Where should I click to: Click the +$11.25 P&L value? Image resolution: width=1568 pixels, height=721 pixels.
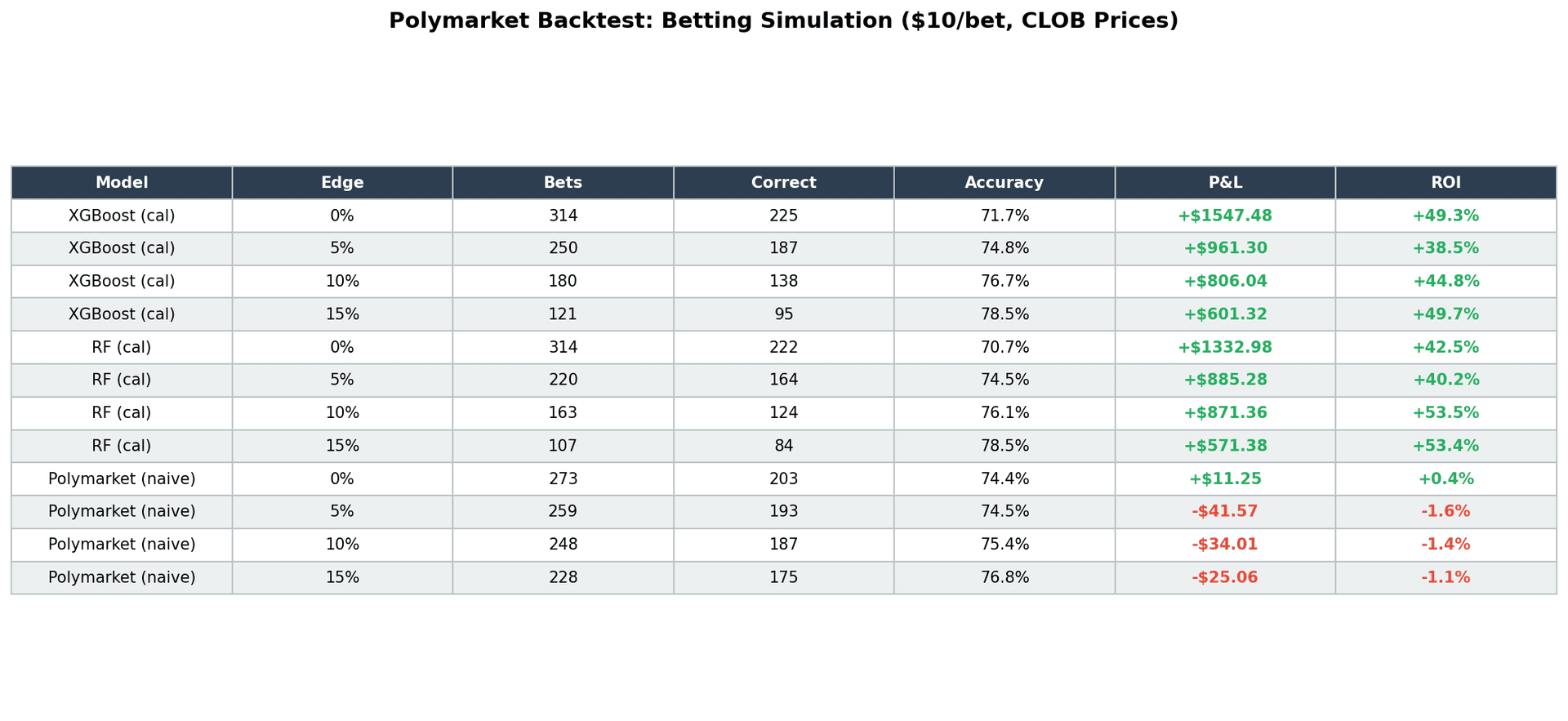pos(1224,479)
